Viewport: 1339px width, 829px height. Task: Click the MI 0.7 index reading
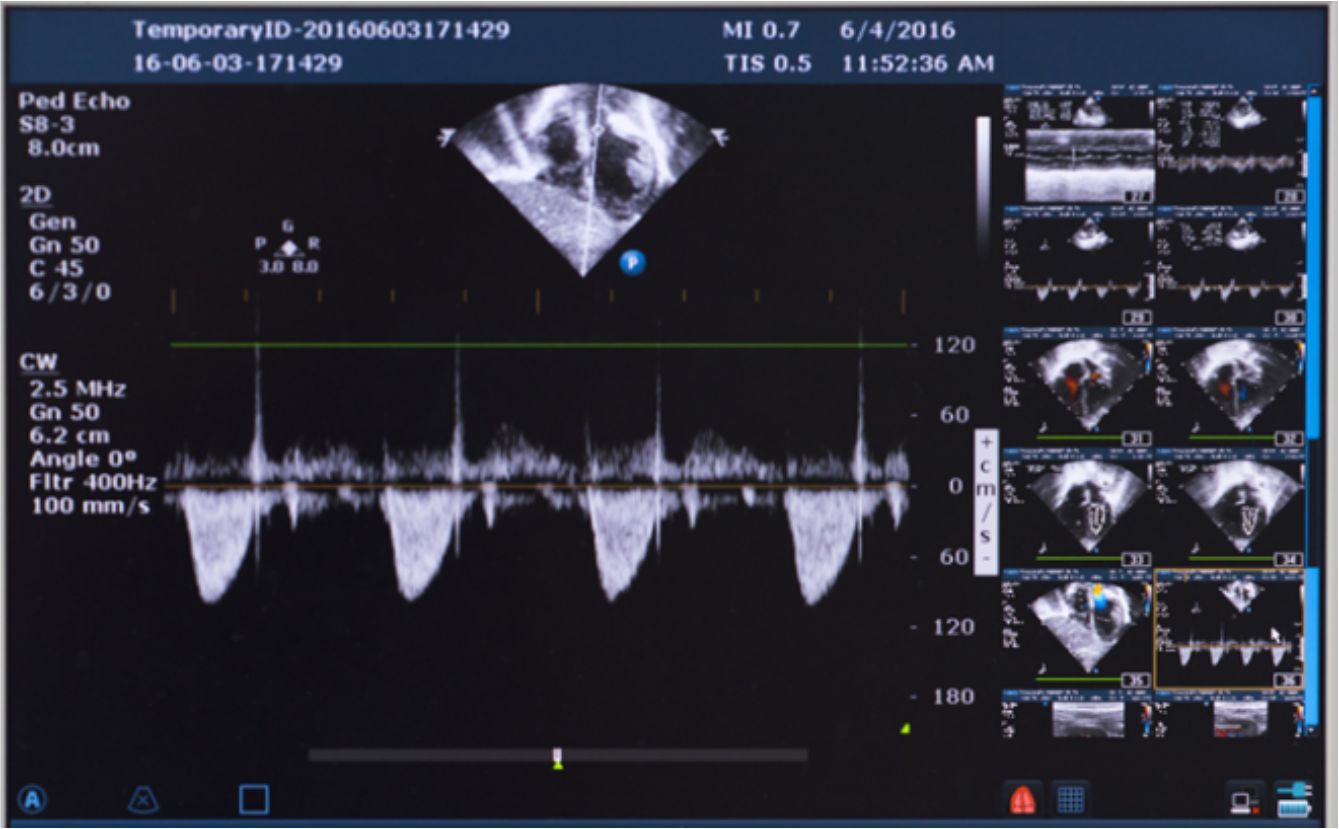[761, 31]
